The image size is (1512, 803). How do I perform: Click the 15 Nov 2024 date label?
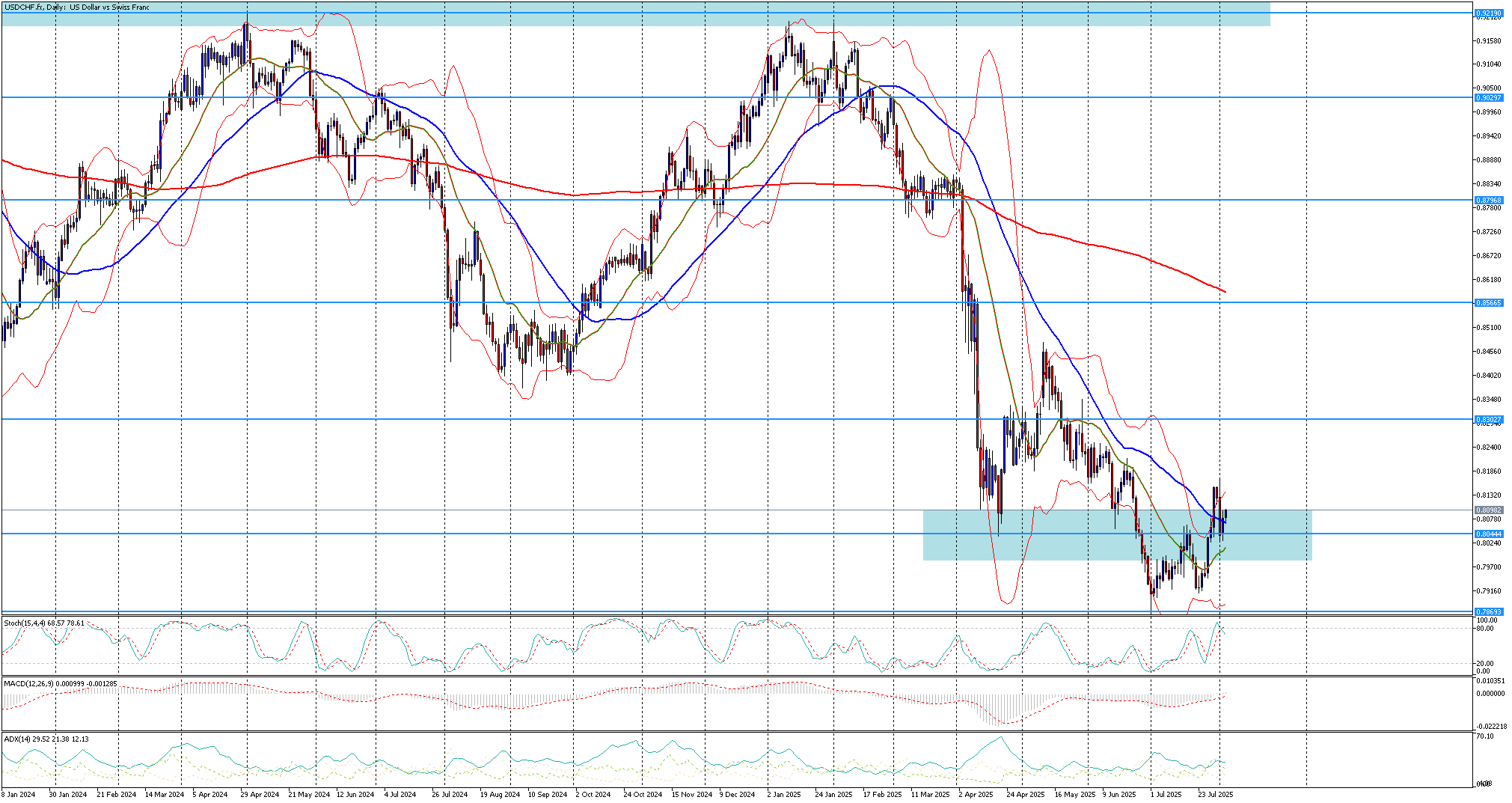pyautogui.click(x=691, y=795)
